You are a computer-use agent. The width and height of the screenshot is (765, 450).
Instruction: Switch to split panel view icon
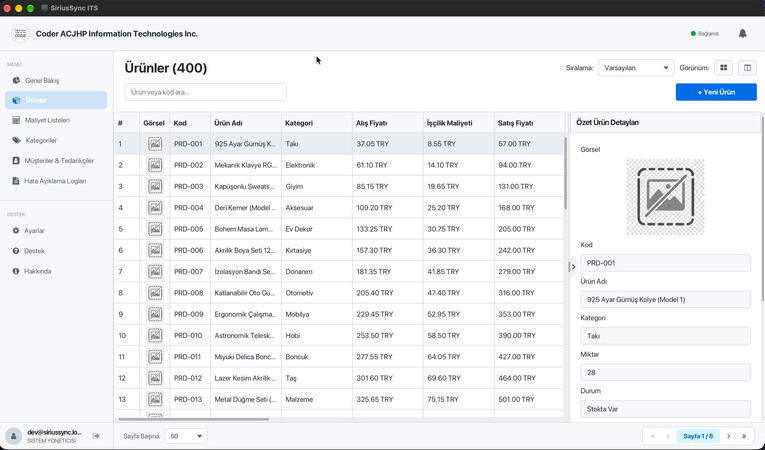point(747,68)
